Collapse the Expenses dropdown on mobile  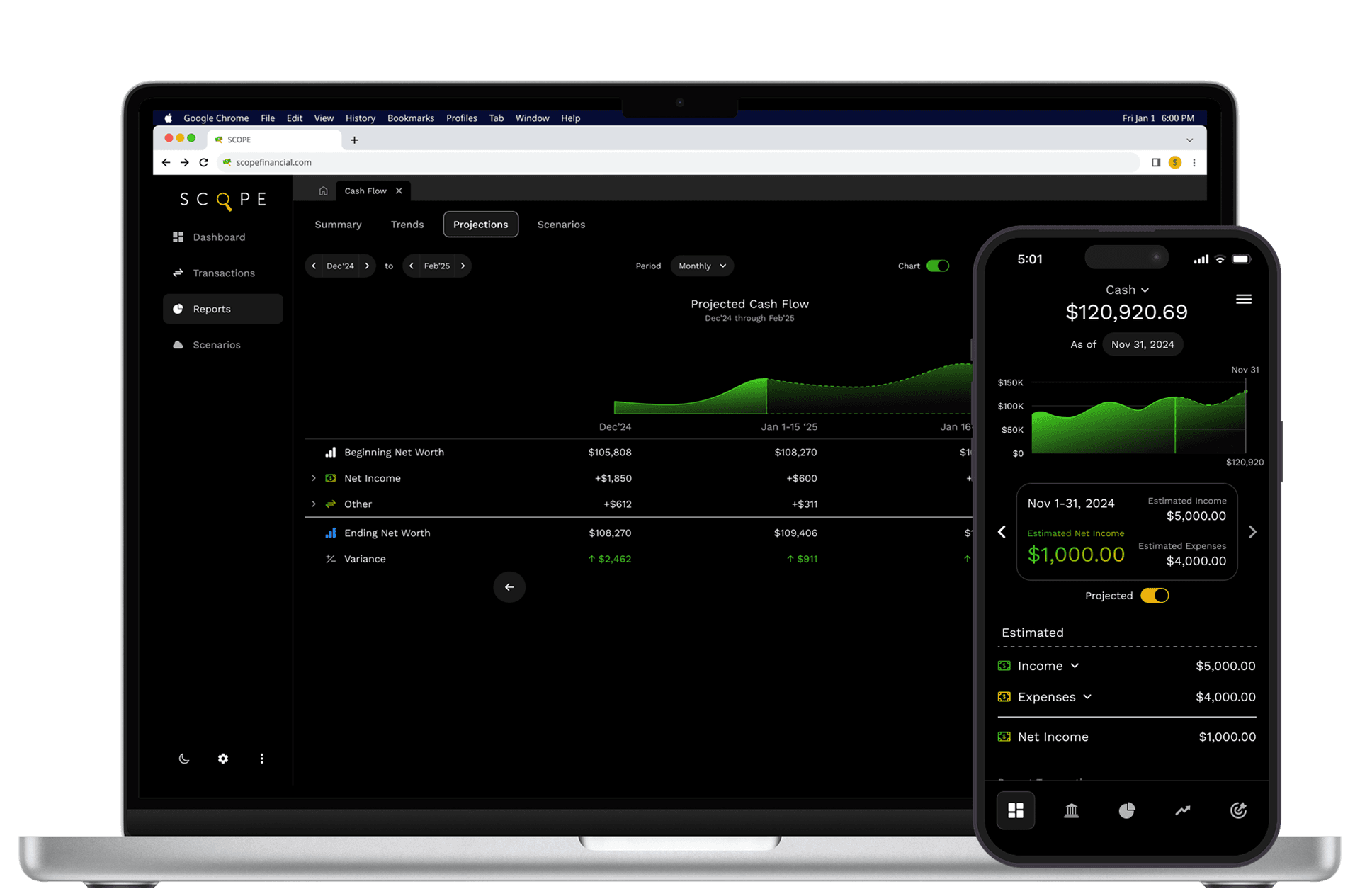[x=1089, y=696]
